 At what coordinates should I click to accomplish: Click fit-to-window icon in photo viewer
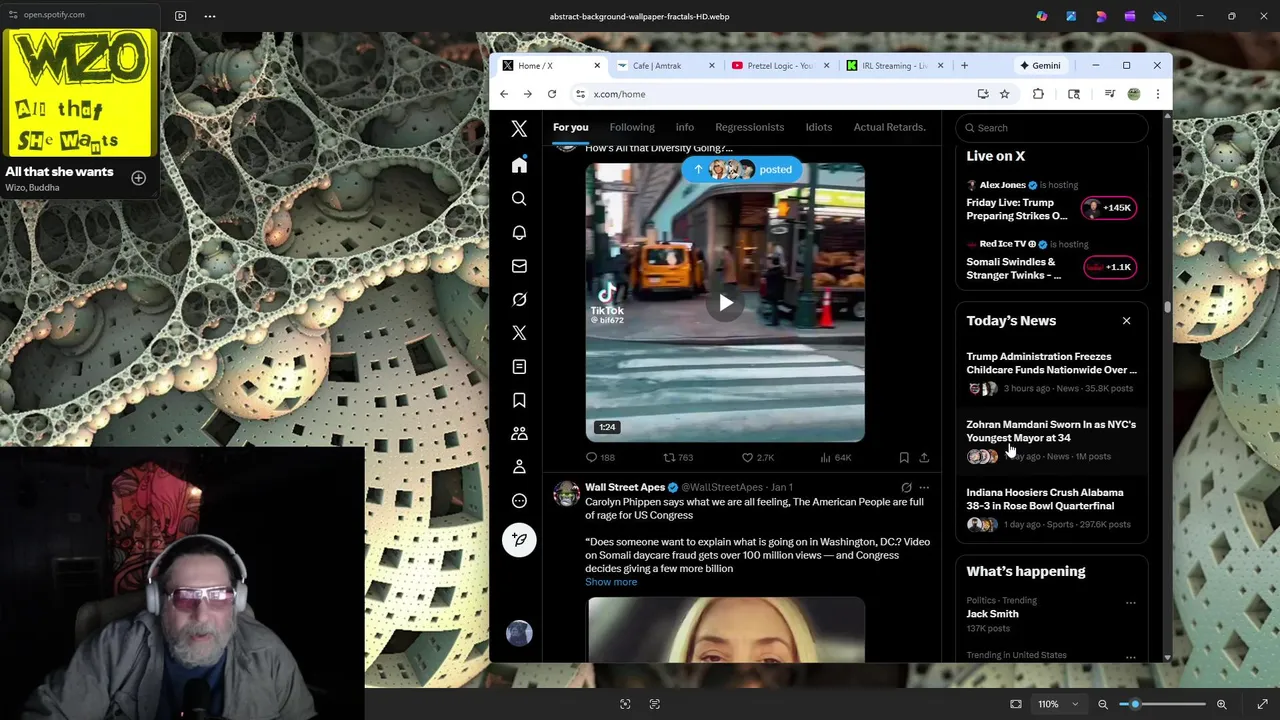tap(1016, 704)
